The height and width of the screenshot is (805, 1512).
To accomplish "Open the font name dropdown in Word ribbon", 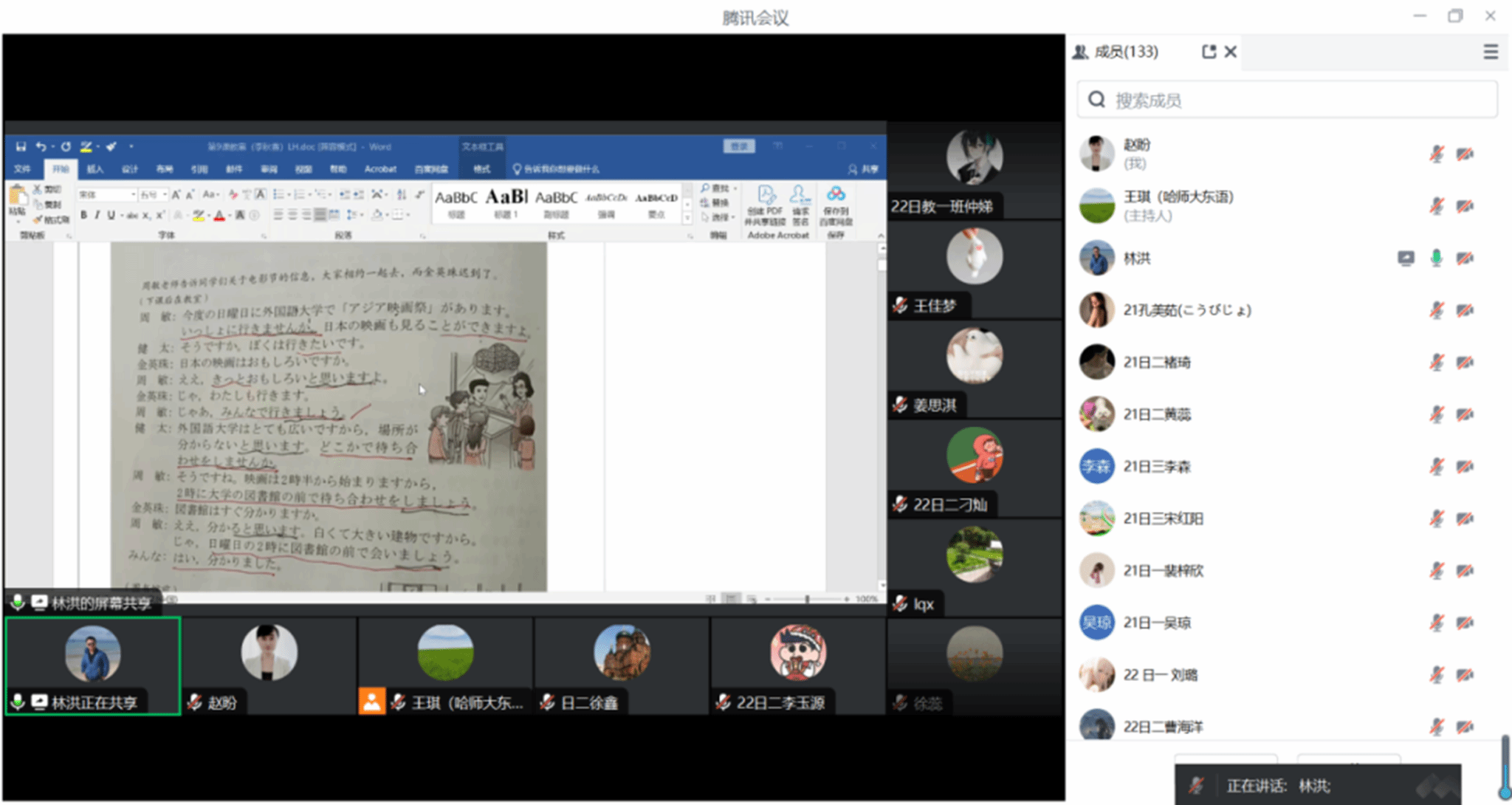I will click(134, 194).
